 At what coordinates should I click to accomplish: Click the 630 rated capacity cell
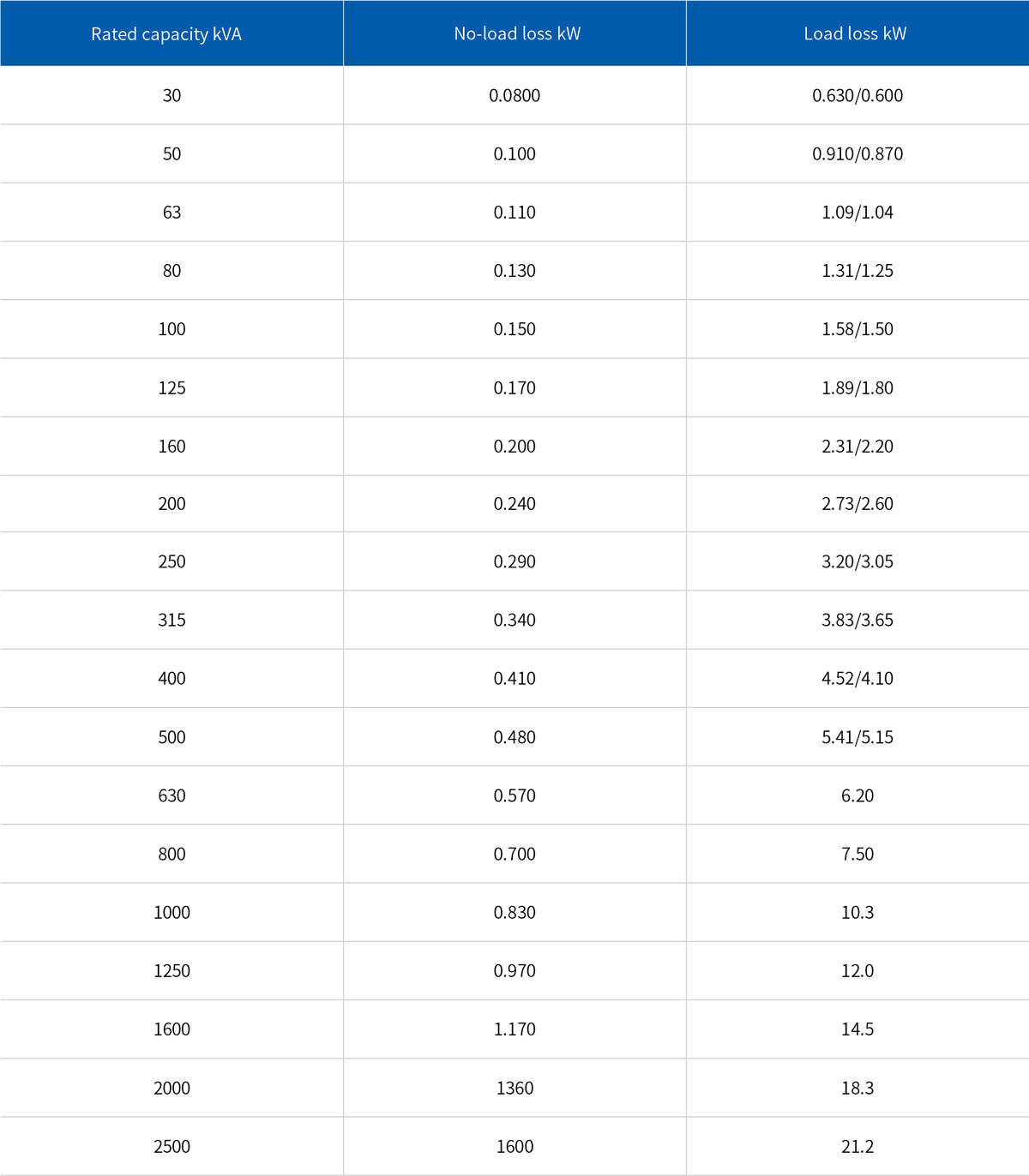[x=171, y=796]
